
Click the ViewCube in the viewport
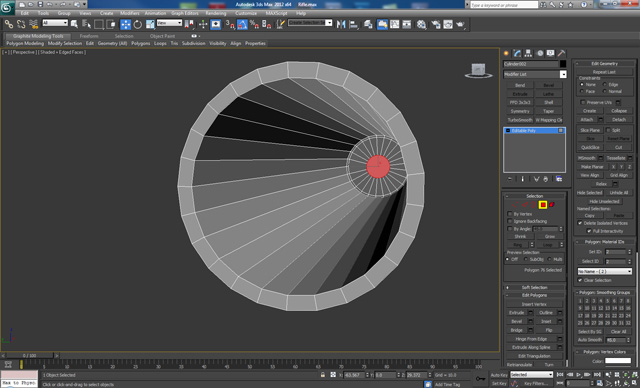(x=478, y=71)
